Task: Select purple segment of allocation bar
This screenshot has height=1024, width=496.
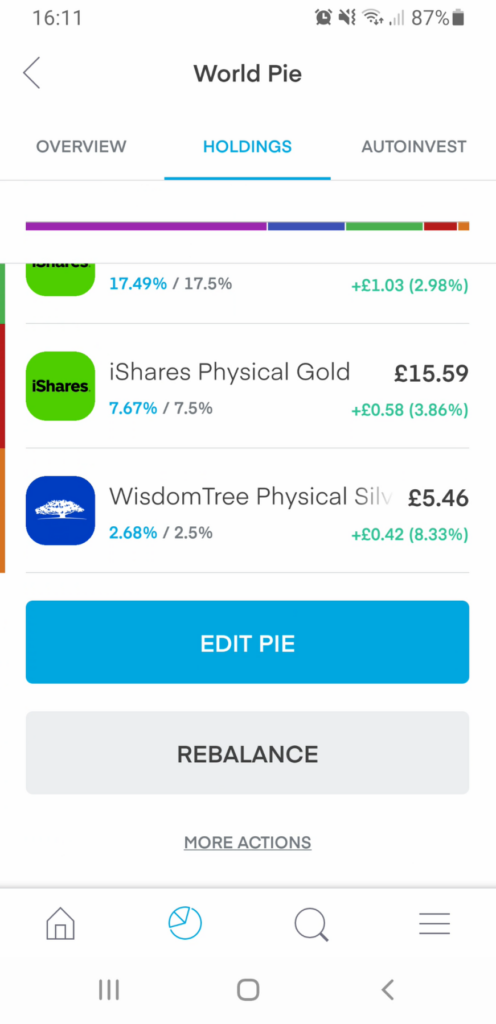Action: pos(146,226)
